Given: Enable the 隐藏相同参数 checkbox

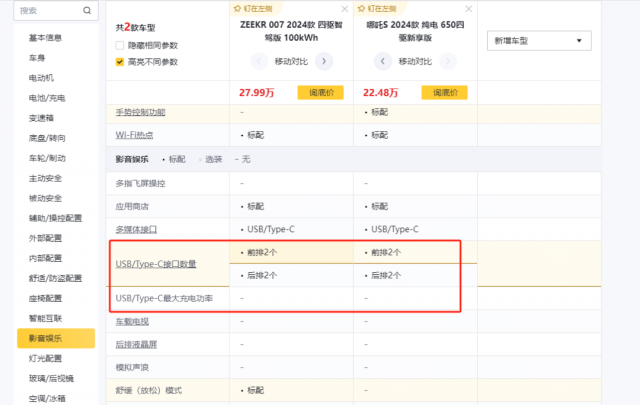Looking at the screenshot, I should pyautogui.click(x=120, y=45).
